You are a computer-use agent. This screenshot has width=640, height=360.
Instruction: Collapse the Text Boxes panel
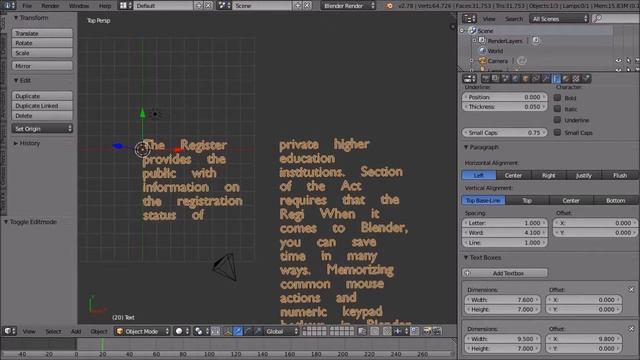coord(482,258)
